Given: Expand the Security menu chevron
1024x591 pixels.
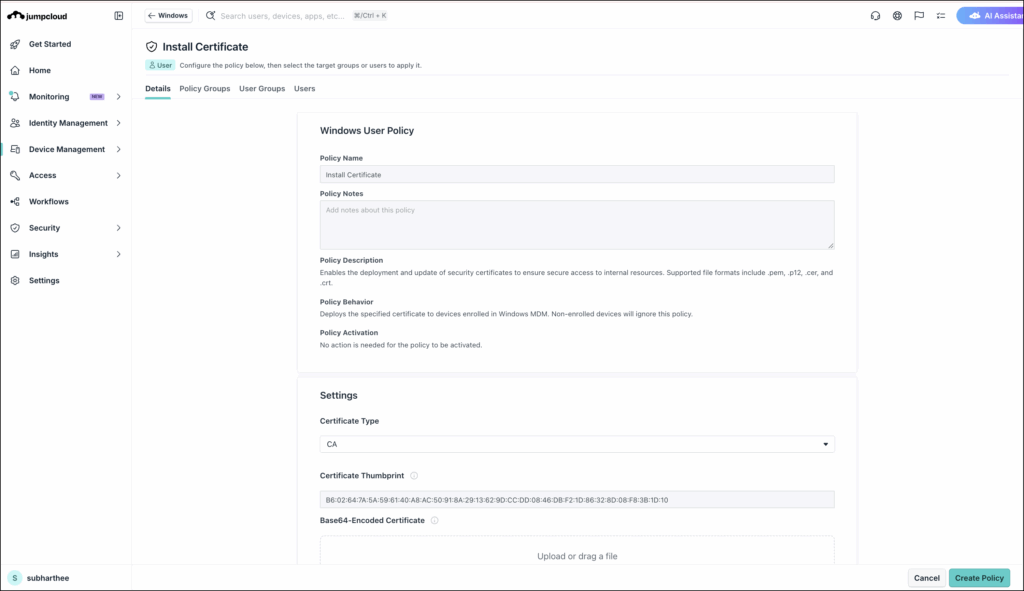Looking at the screenshot, I should pyautogui.click(x=118, y=228).
